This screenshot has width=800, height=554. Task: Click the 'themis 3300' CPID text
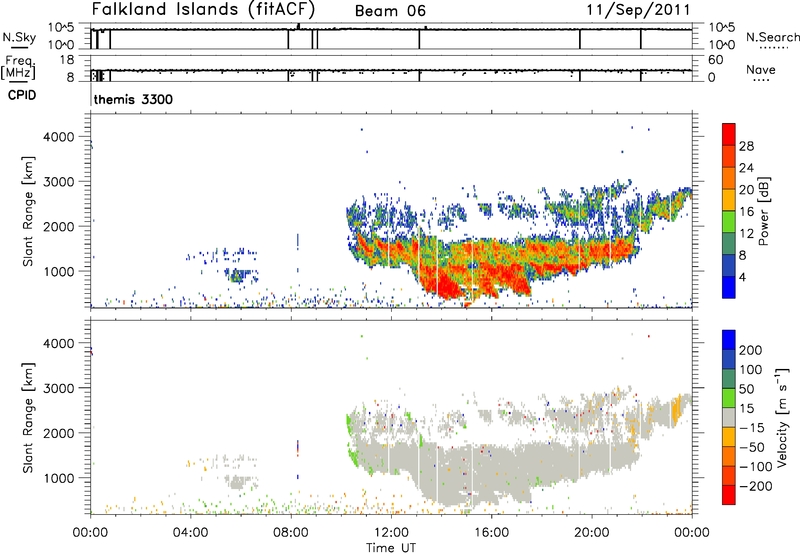(133, 99)
